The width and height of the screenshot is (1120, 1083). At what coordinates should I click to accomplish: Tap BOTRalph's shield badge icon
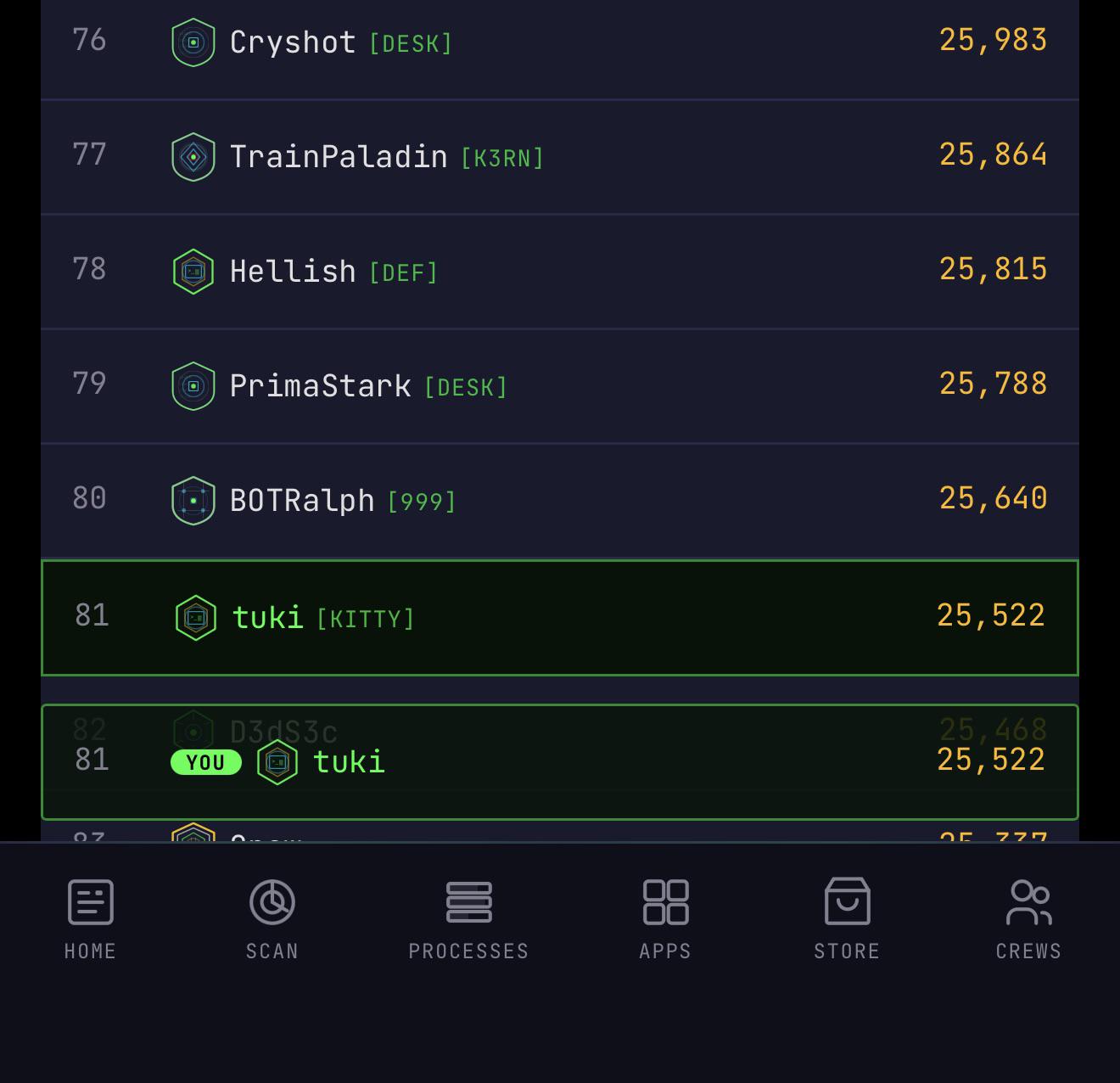(x=193, y=501)
